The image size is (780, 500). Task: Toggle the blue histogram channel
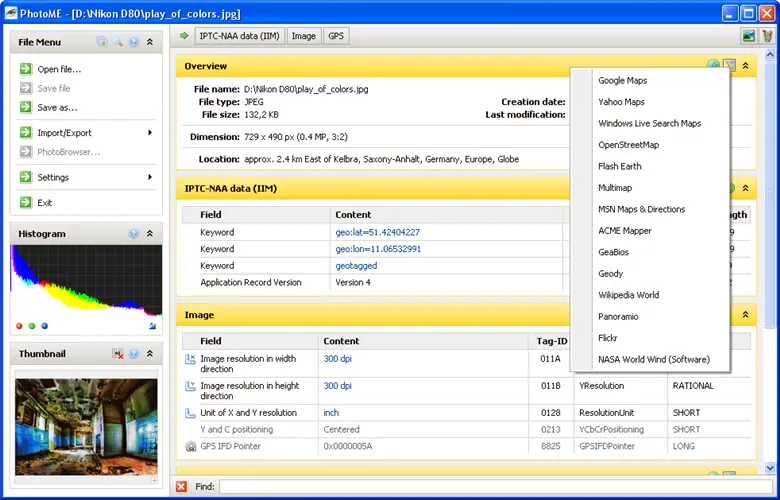click(x=44, y=326)
